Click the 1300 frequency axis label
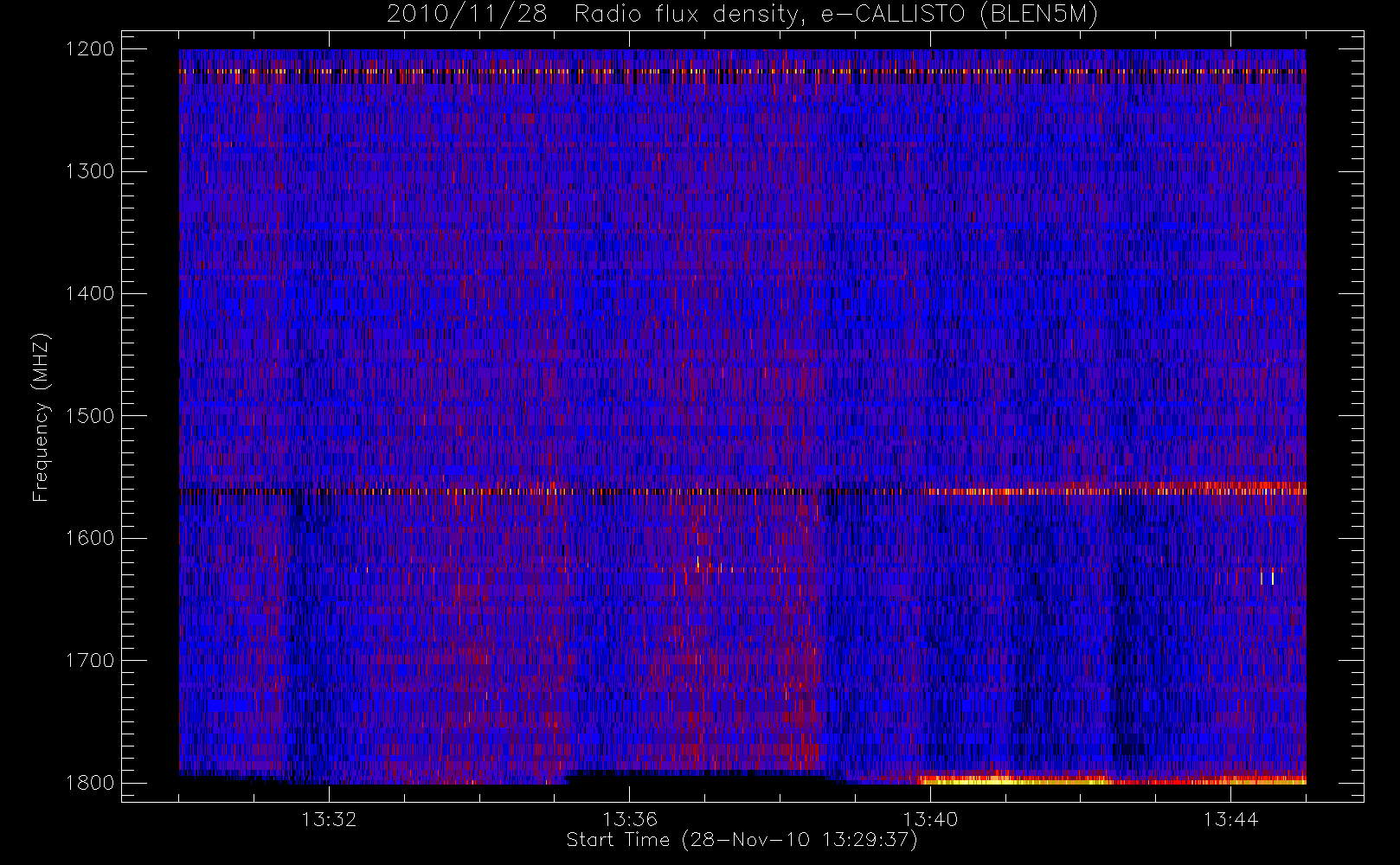1400x865 pixels. 90,171
